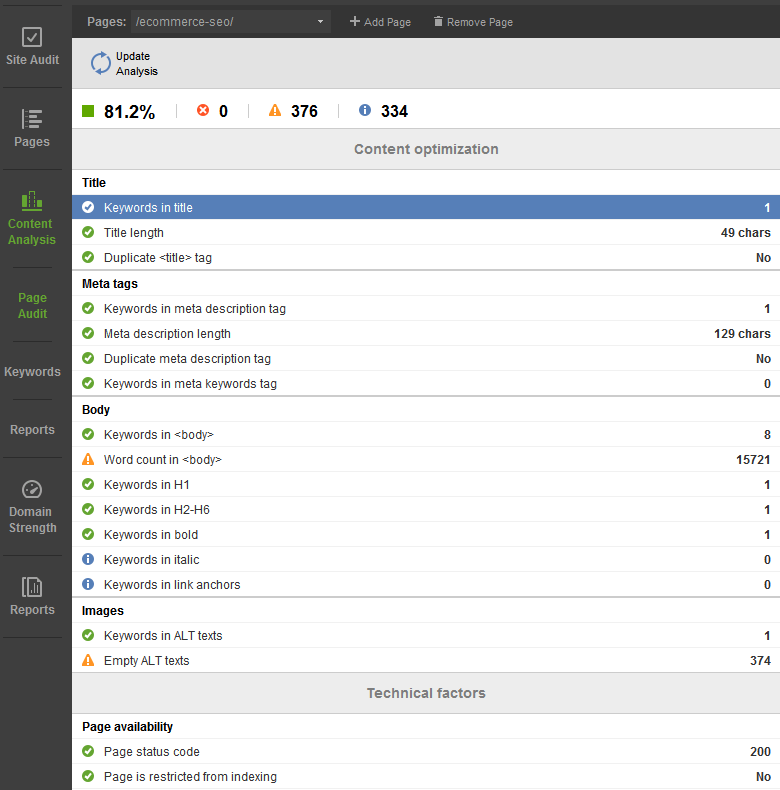Click the Remove Page button
Screen dimensions: 780x790
(x=473, y=22)
